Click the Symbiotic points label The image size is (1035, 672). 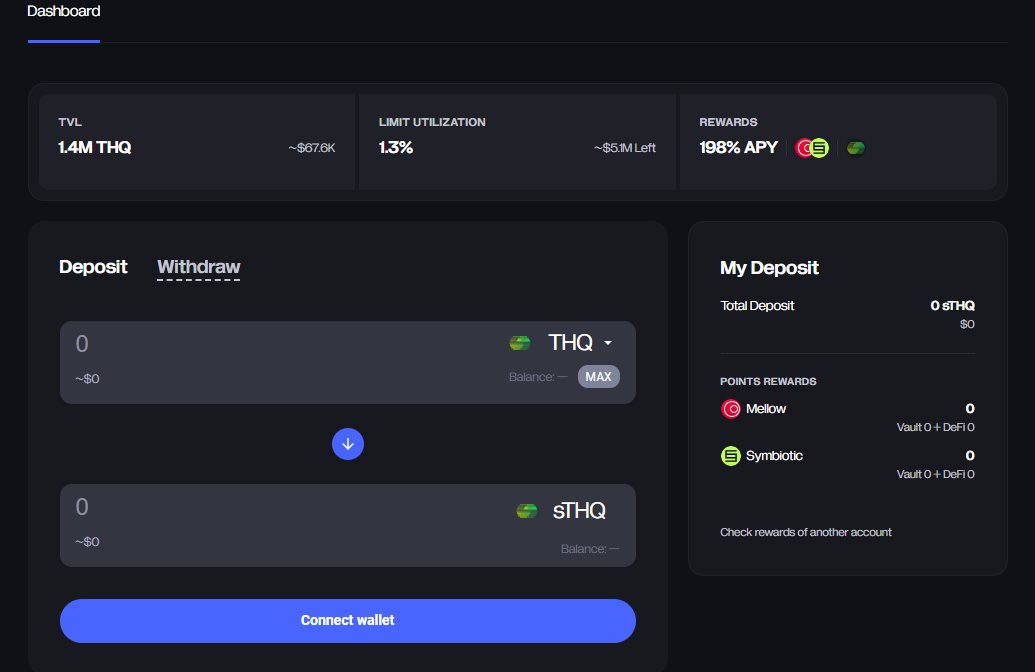pyautogui.click(x=774, y=455)
